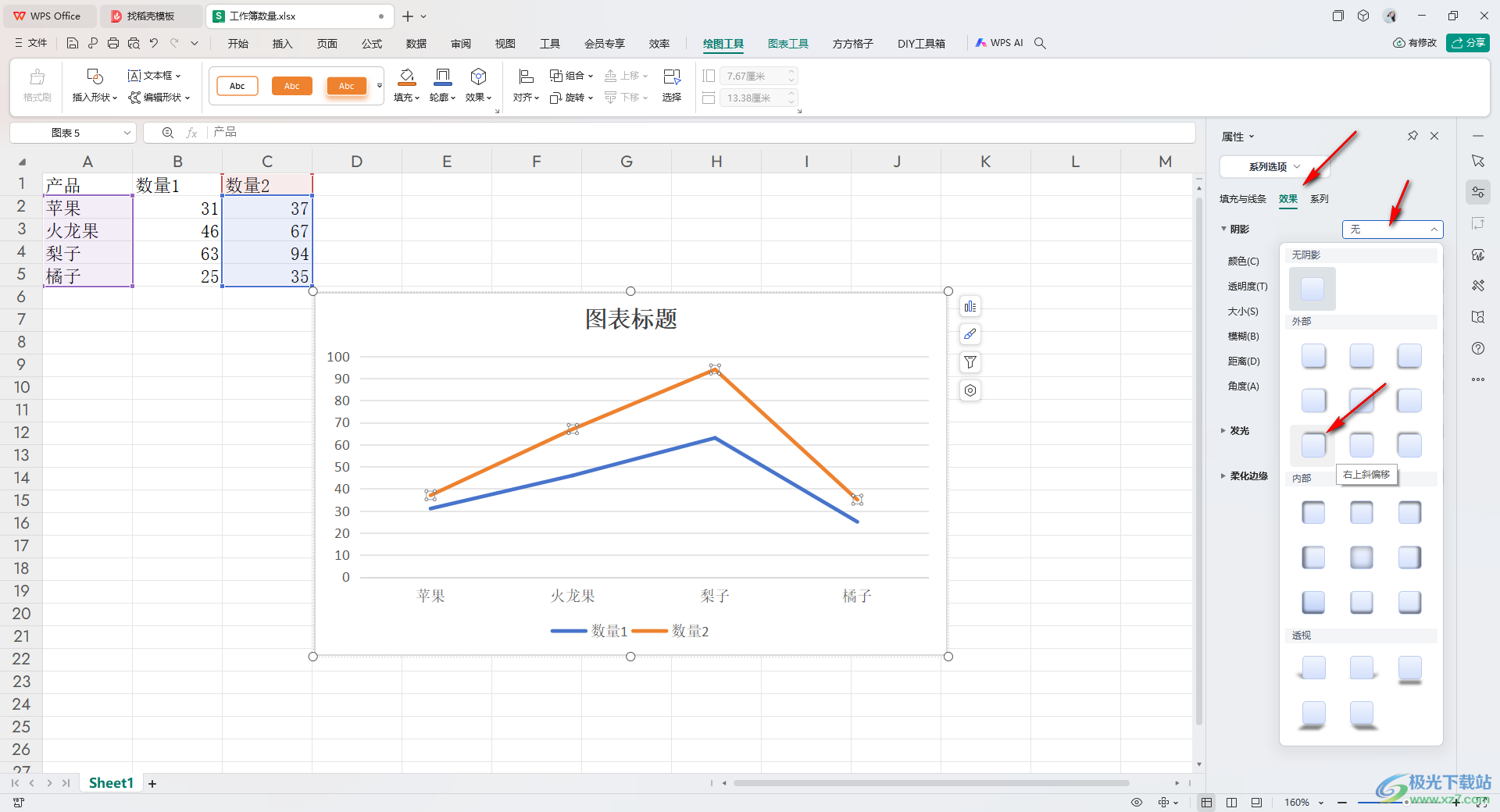This screenshot has width=1500, height=812.
Task: Open the shadow preset dropdown showing 无
Action: [1392, 229]
